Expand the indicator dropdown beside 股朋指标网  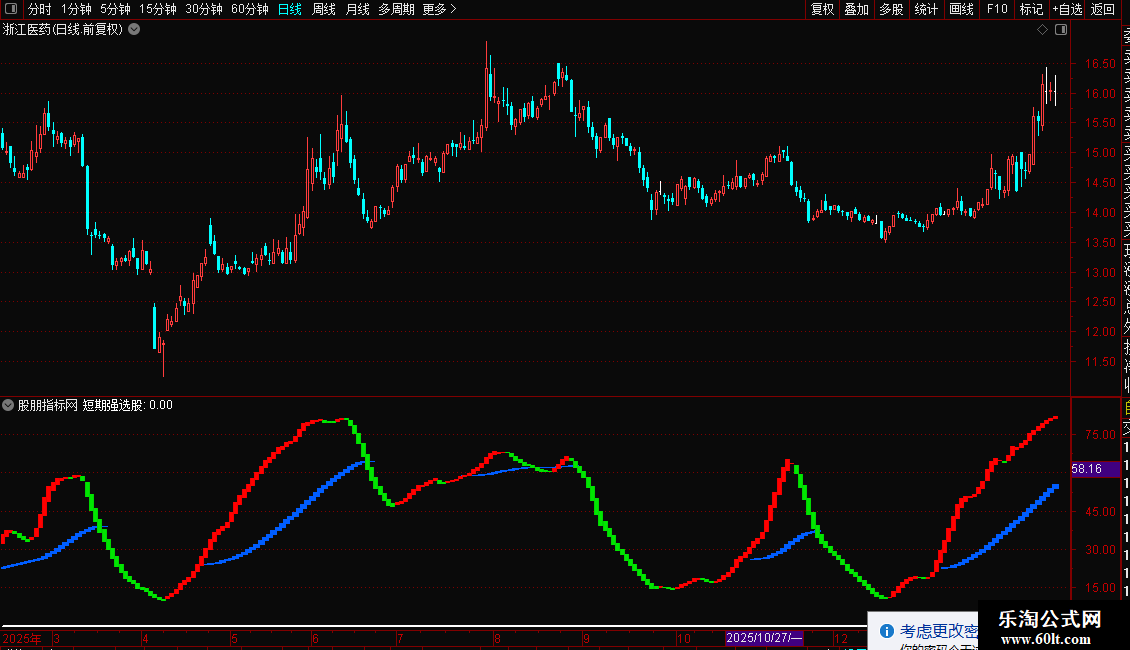pyautogui.click(x=8, y=405)
